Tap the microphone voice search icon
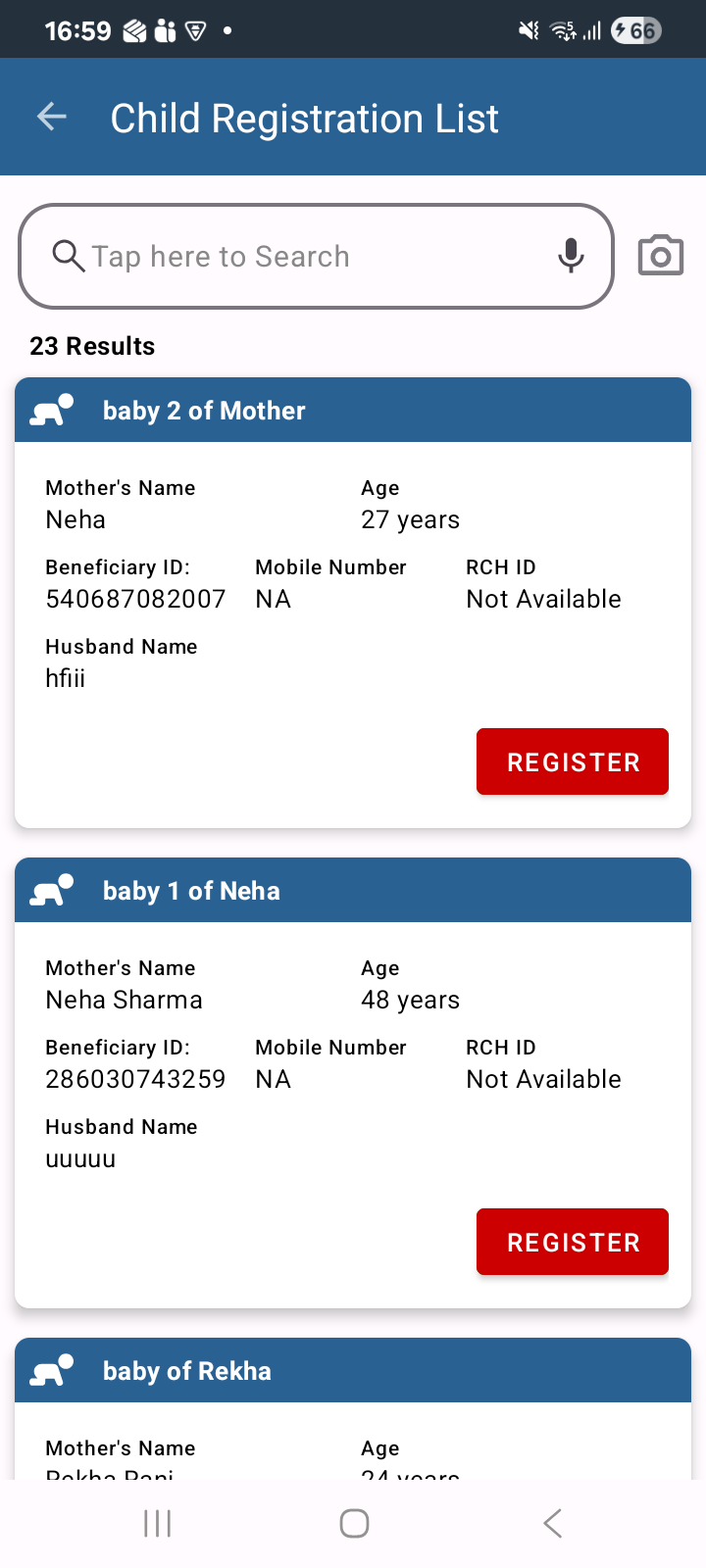Viewport: 706px width, 1568px height. [571, 256]
